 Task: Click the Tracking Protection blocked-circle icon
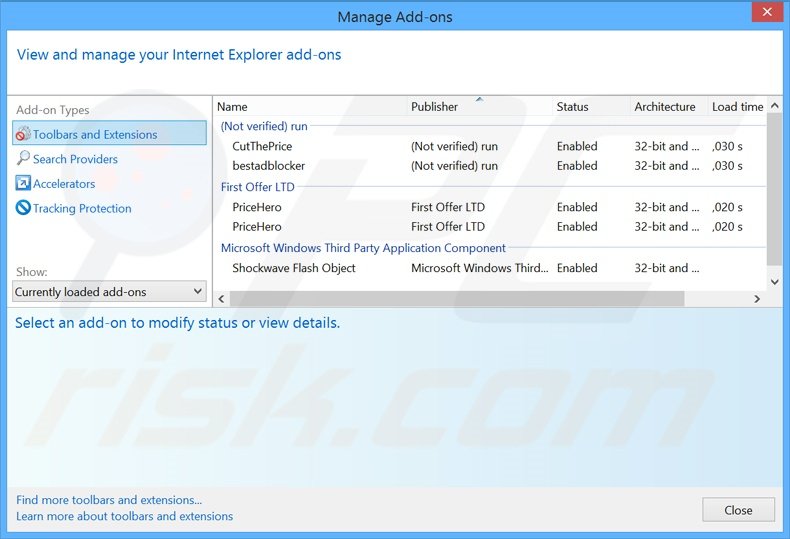(x=23, y=208)
